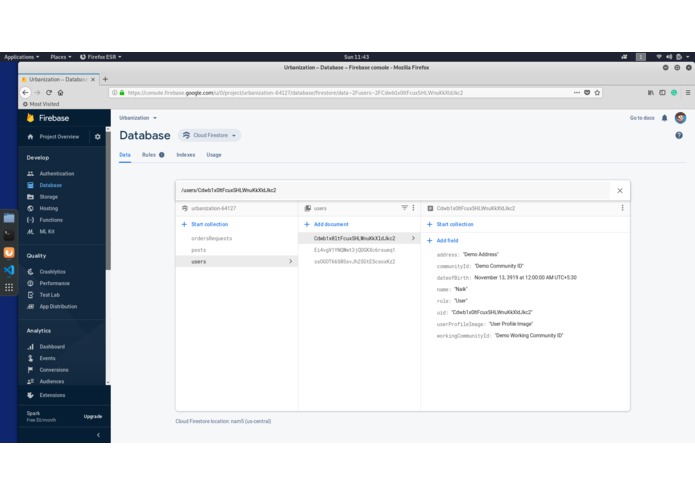The image size is (695, 494).
Task: Switch to the Rules tab
Action: (x=153, y=155)
